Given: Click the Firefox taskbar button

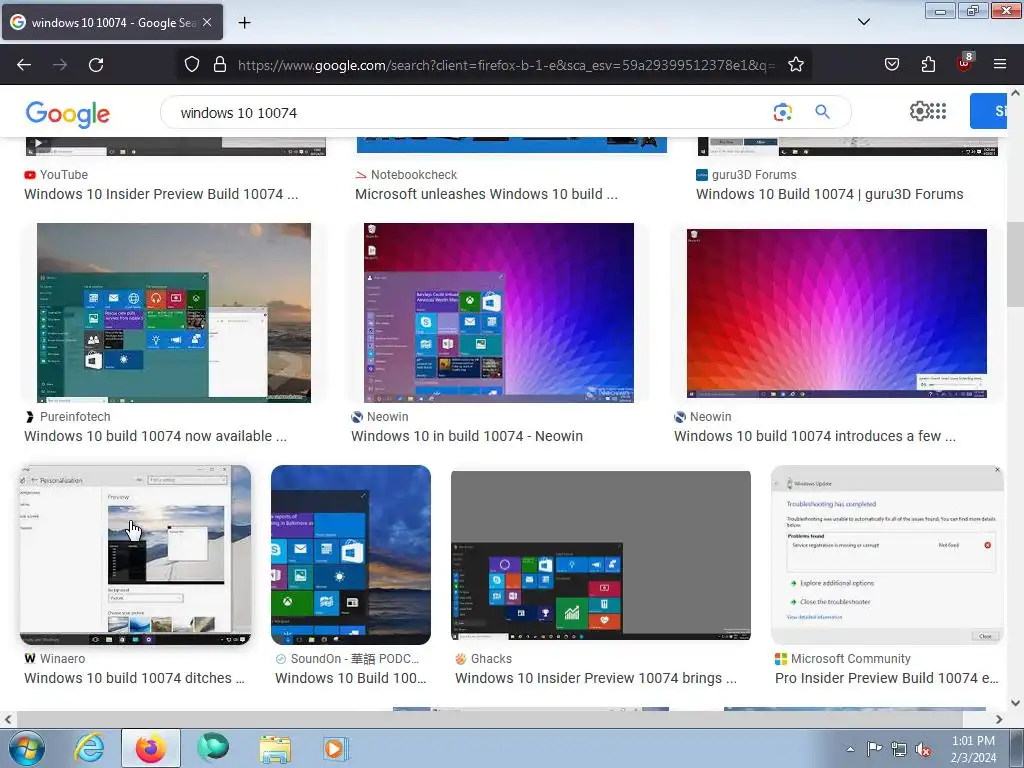Looking at the screenshot, I should pos(151,748).
